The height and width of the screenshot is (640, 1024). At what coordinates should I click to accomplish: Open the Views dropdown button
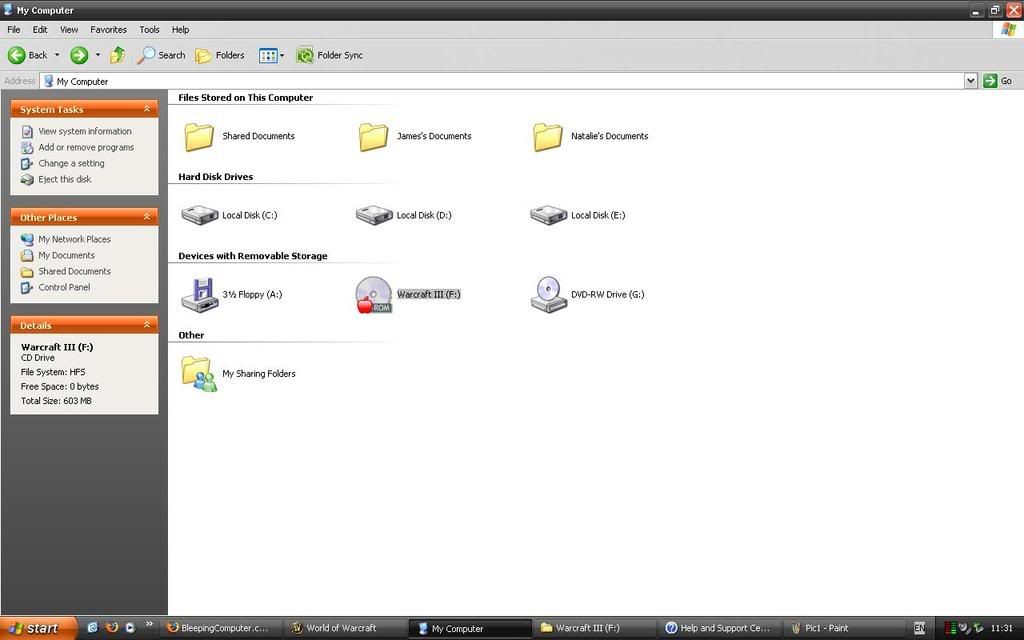coord(271,56)
